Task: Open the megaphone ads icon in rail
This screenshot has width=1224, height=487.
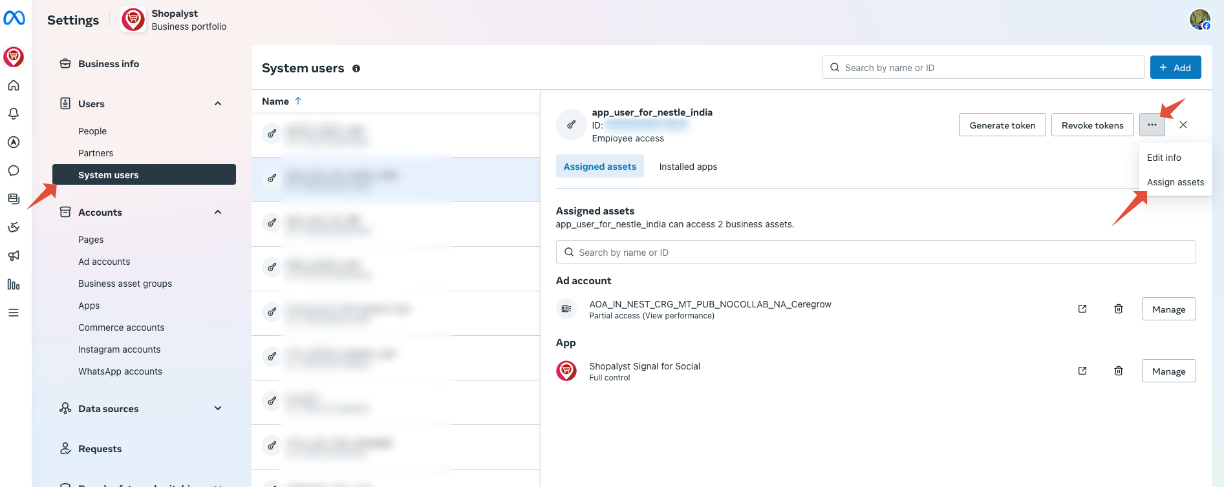Action: pos(13,256)
